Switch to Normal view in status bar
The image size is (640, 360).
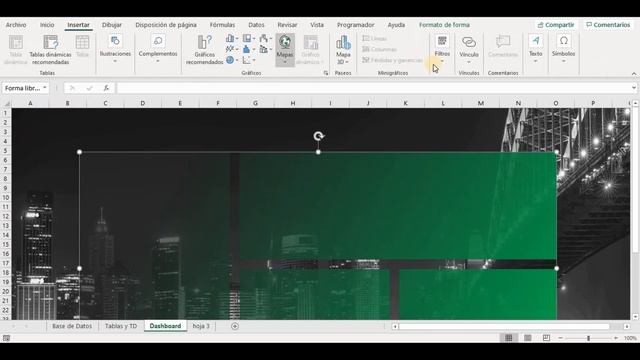[509, 338]
